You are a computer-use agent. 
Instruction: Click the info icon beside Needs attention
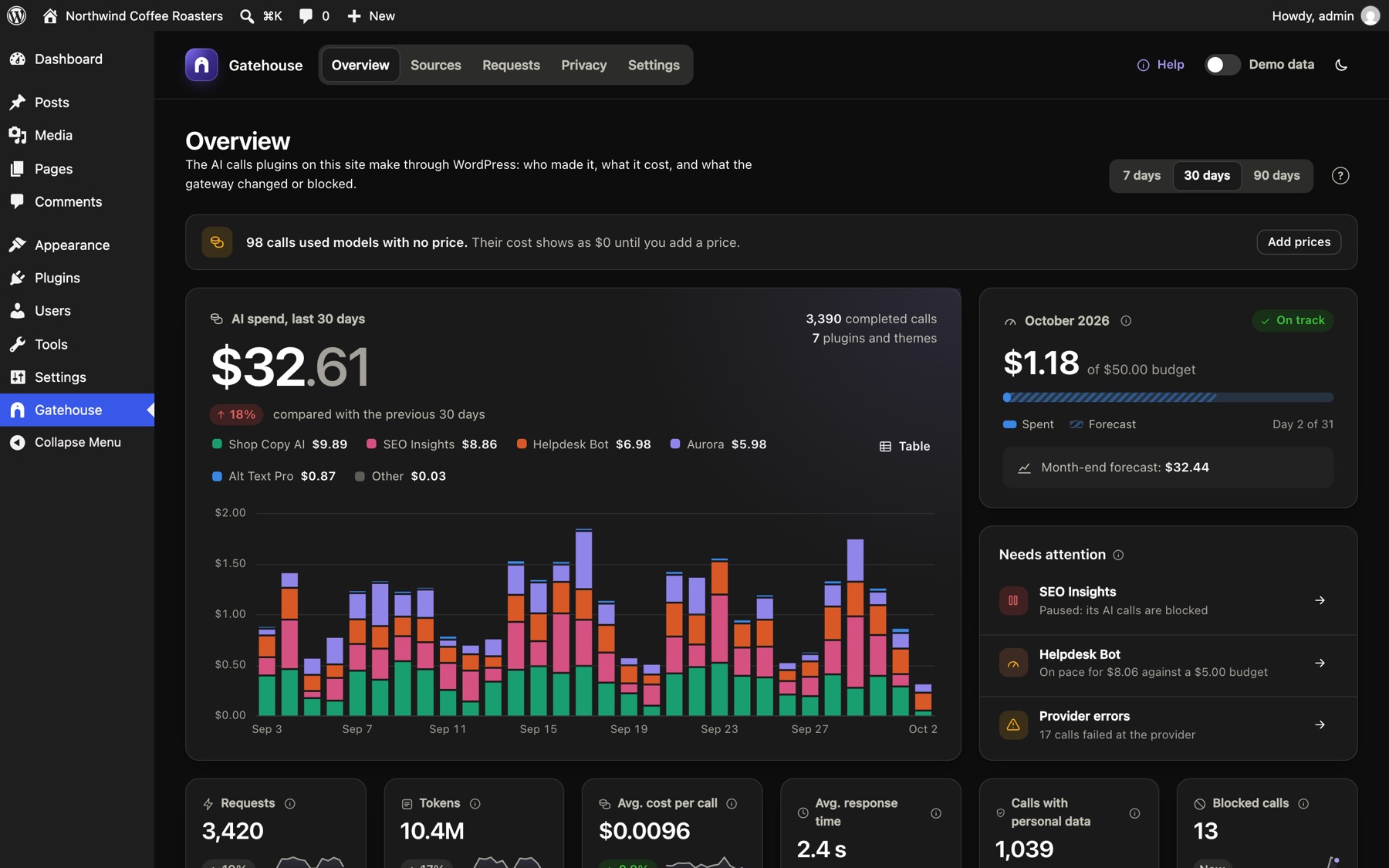tap(1118, 555)
